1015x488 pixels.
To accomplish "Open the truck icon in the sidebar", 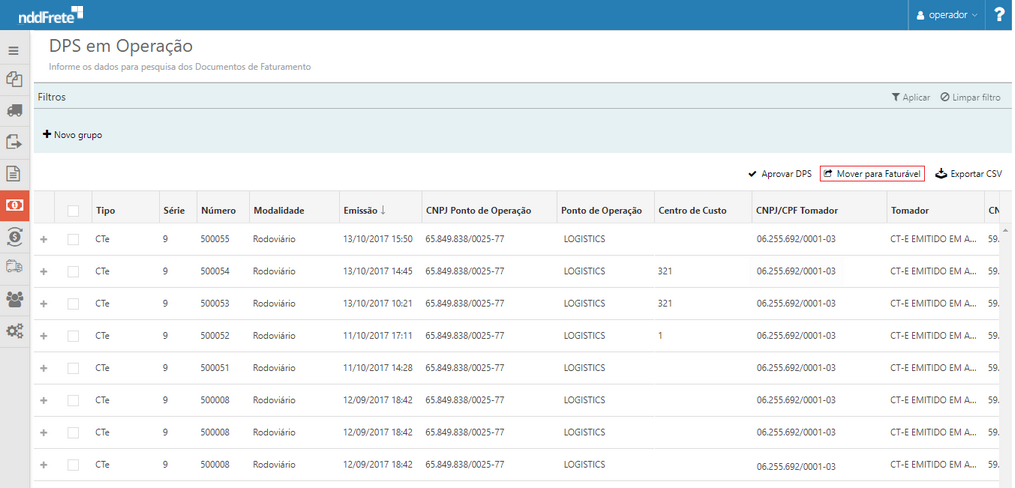I will click(14, 110).
